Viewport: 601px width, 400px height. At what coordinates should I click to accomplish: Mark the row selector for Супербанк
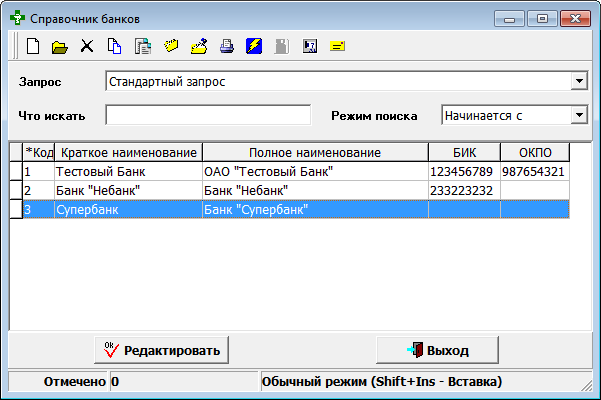click(x=16, y=209)
